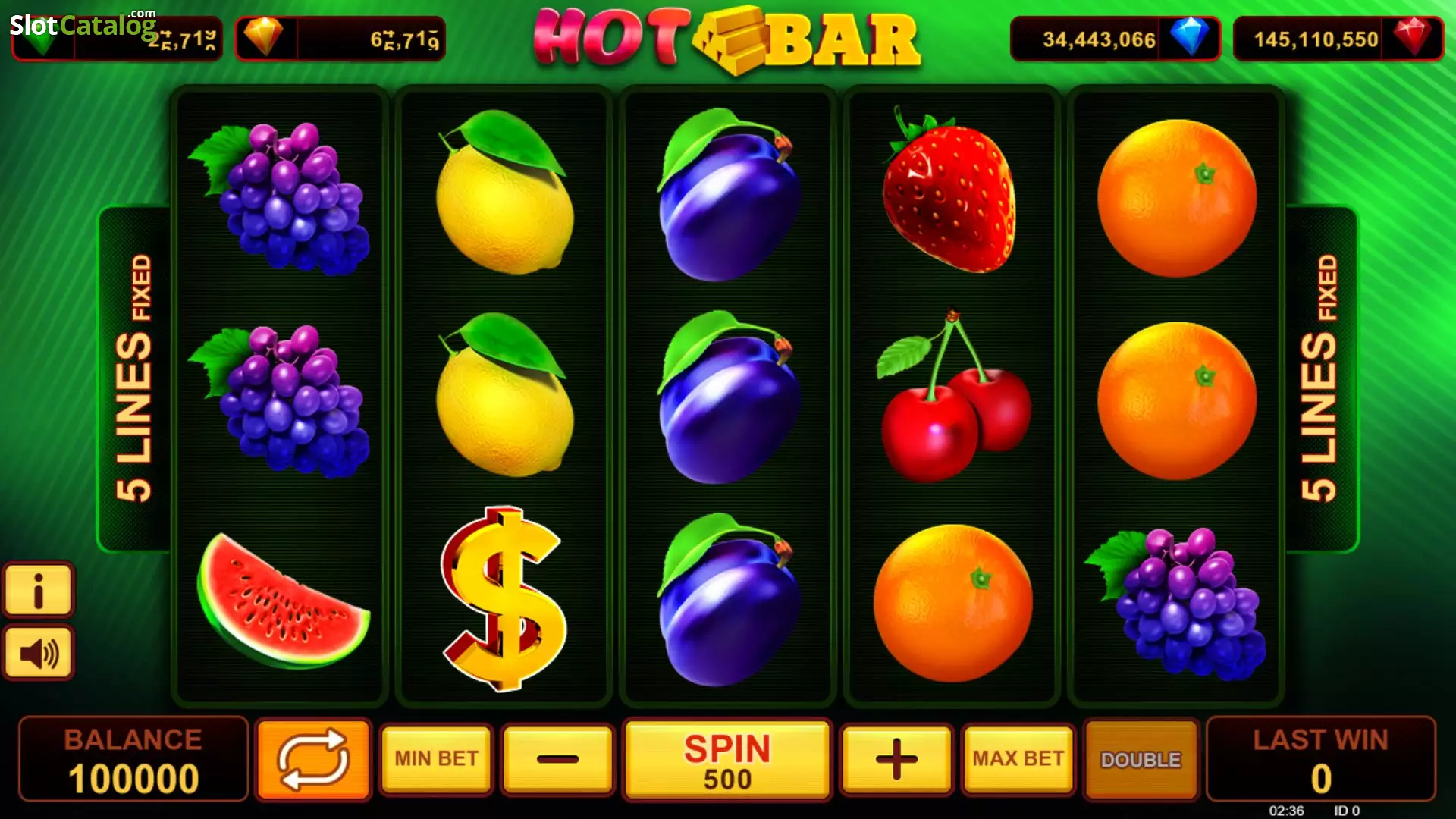The width and height of the screenshot is (1456, 819).
Task: Open the SlotCatalog.com watermark link
Action: [x=83, y=24]
